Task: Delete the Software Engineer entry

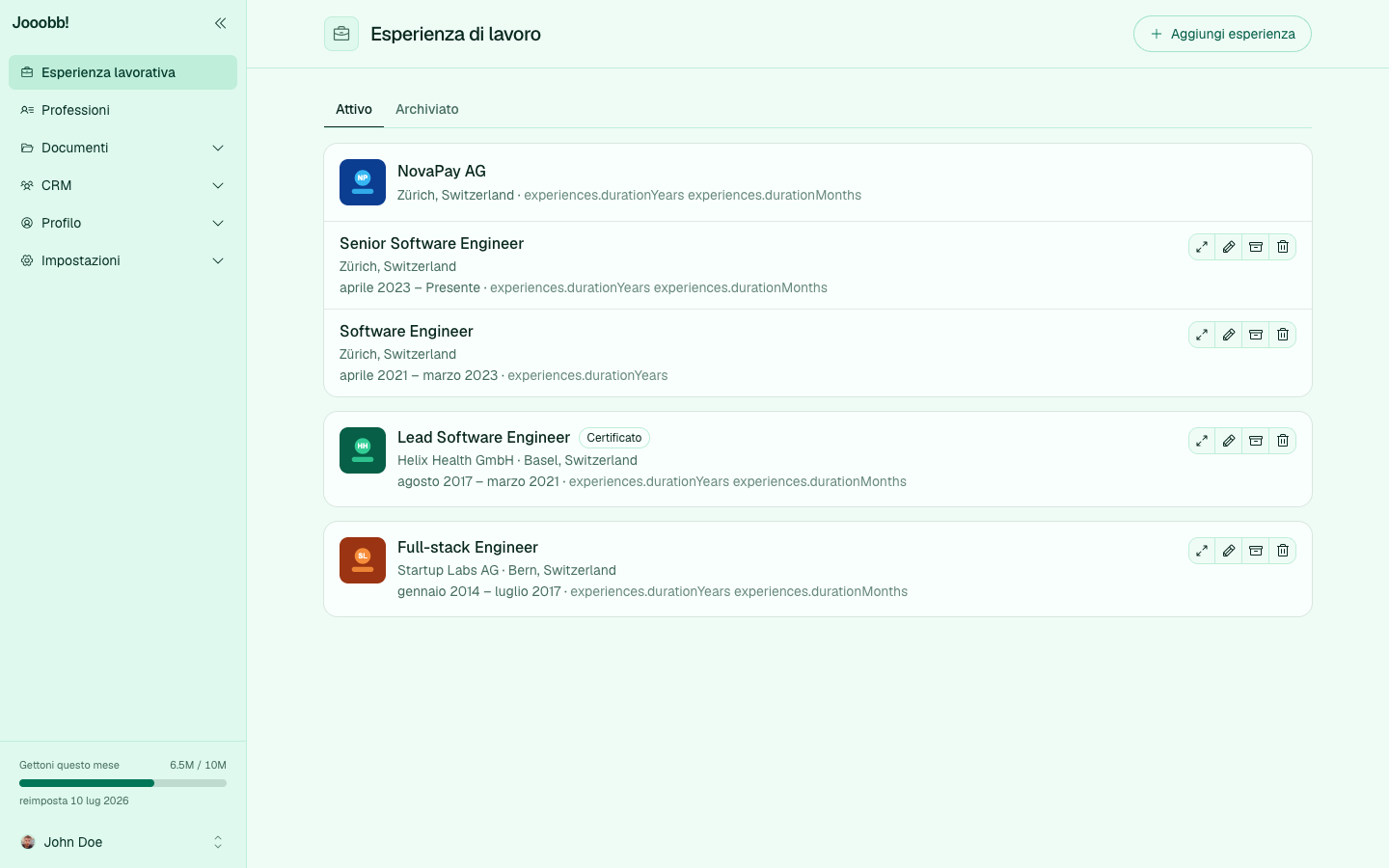Action: click(x=1283, y=335)
